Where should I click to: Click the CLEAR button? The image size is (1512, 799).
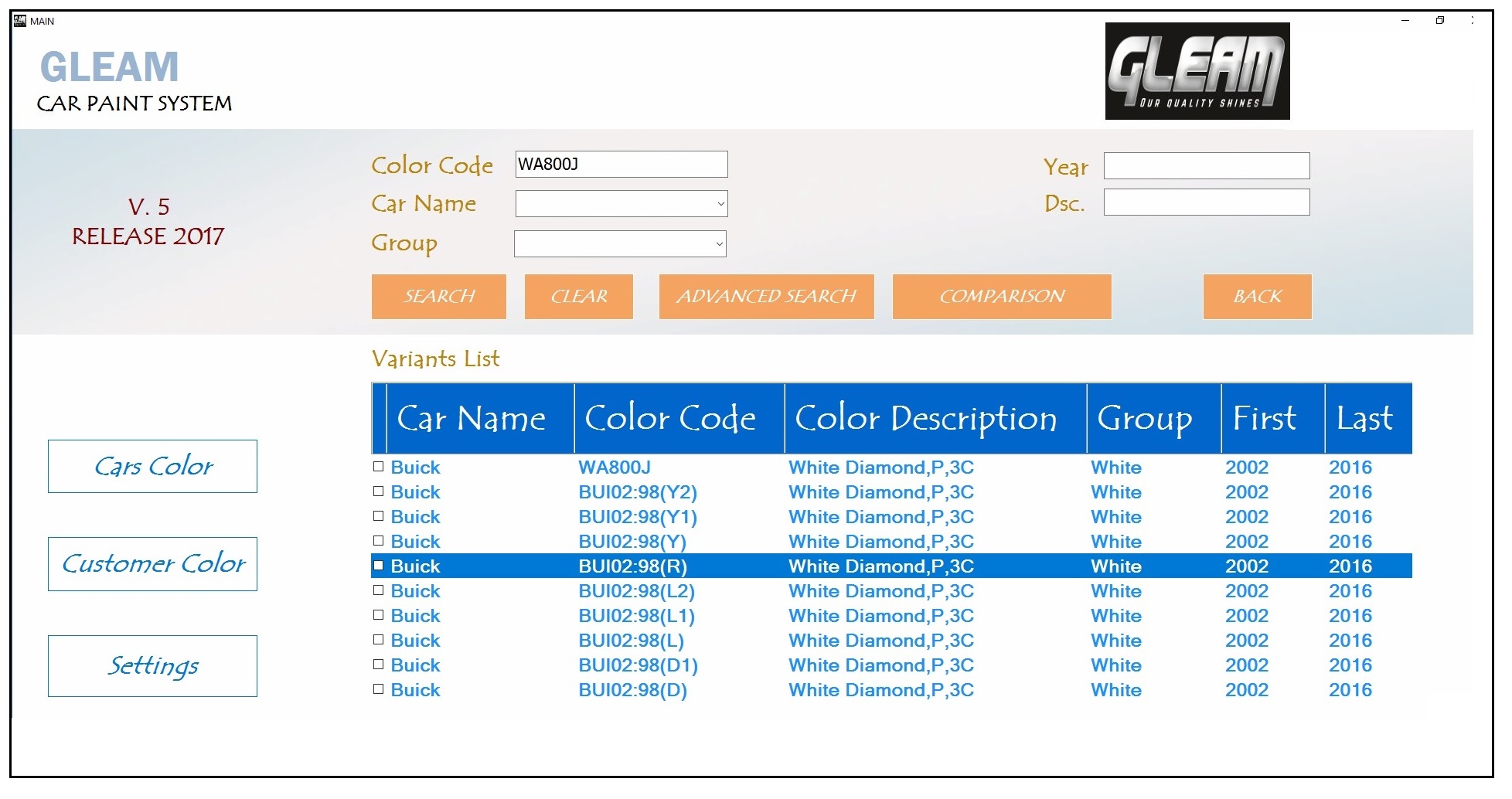click(579, 297)
